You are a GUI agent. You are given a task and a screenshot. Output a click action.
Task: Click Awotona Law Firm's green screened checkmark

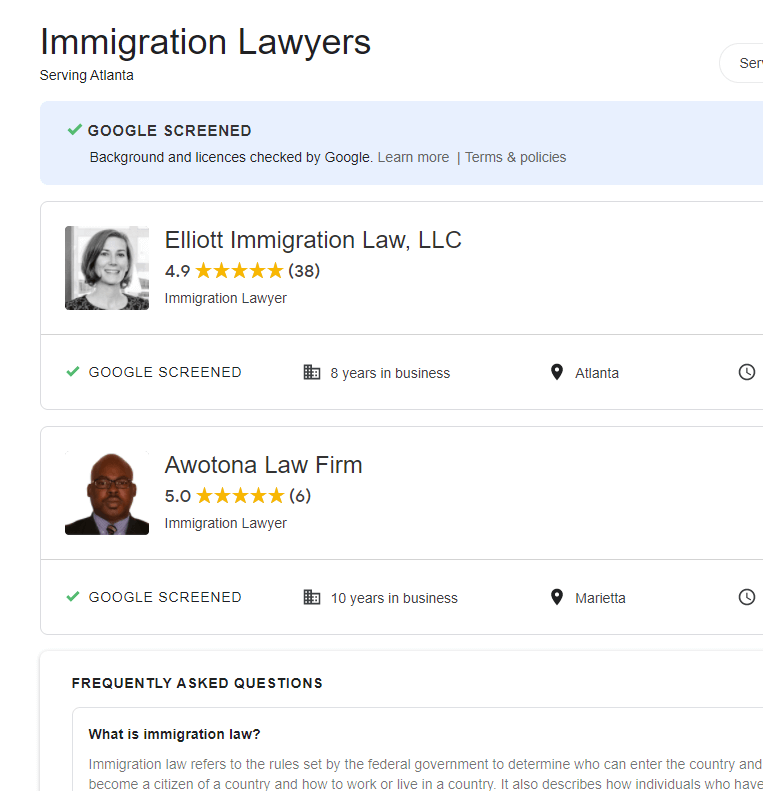coord(73,597)
